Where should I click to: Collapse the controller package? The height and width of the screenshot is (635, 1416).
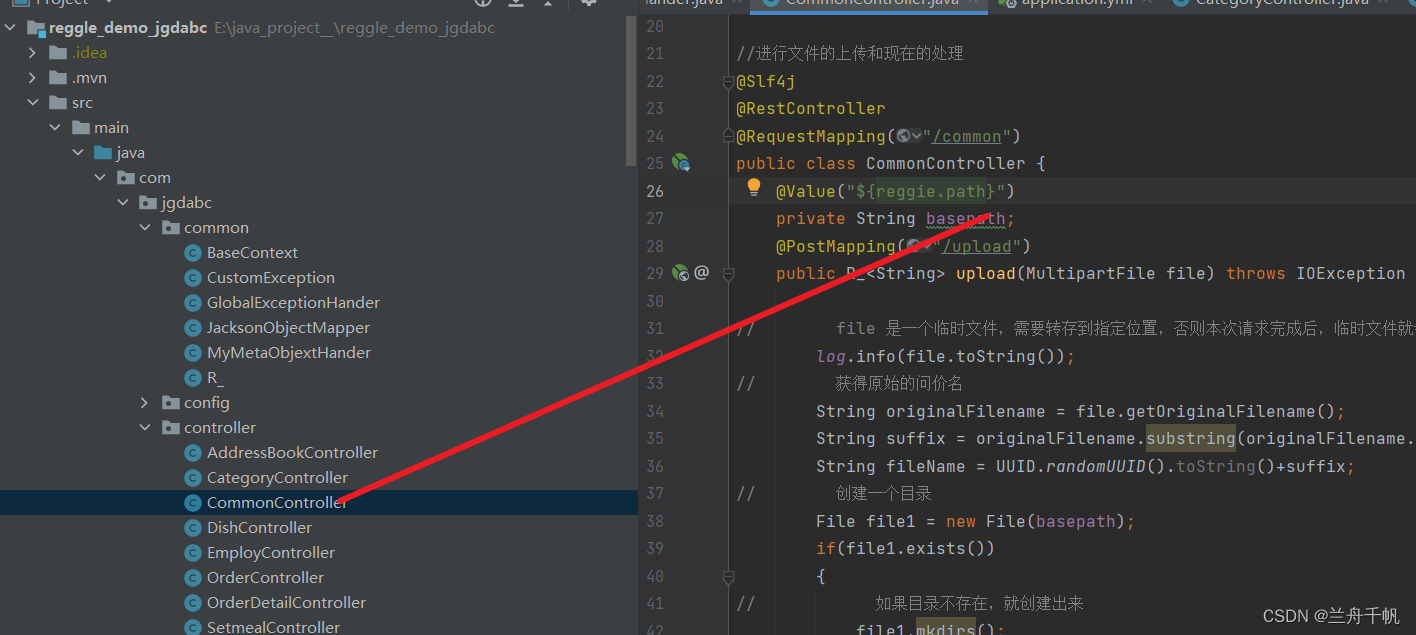point(145,428)
